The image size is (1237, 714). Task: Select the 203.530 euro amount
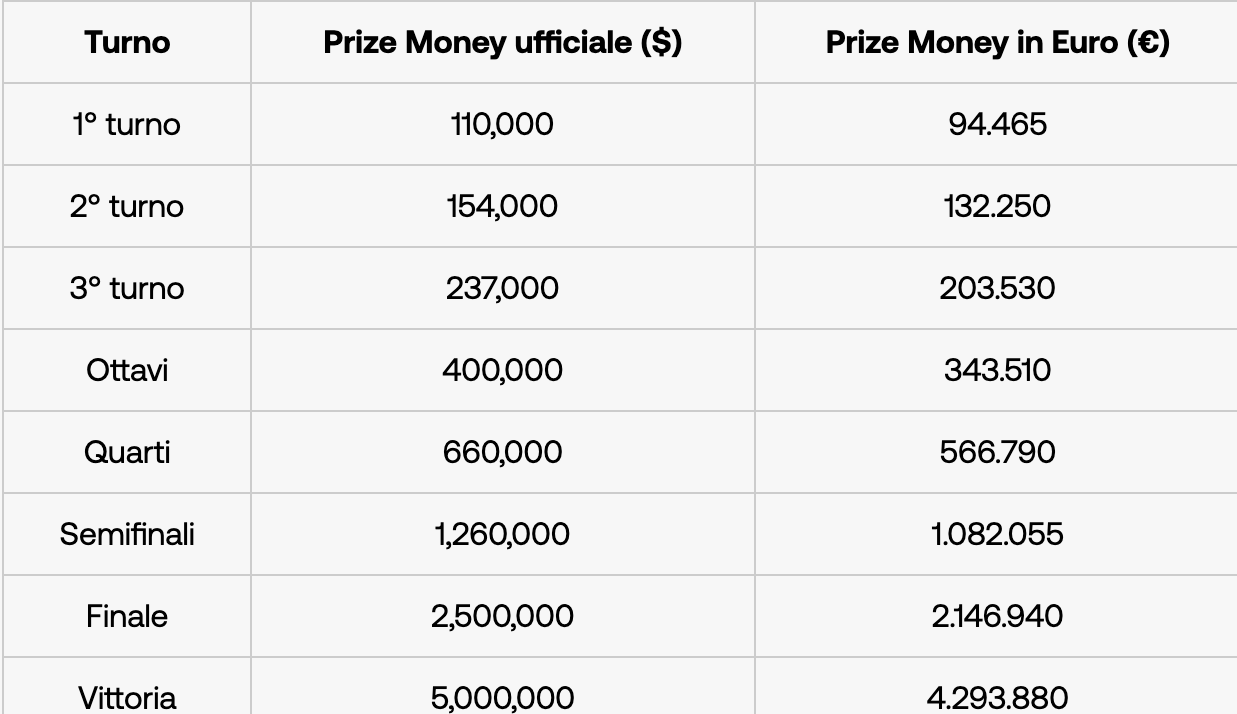pos(997,289)
